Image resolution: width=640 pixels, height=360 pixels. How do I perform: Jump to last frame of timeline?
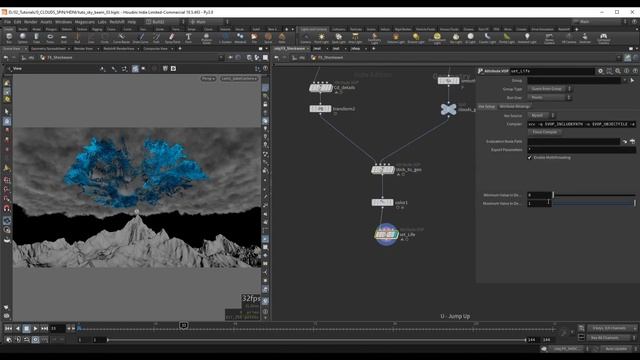44,328
